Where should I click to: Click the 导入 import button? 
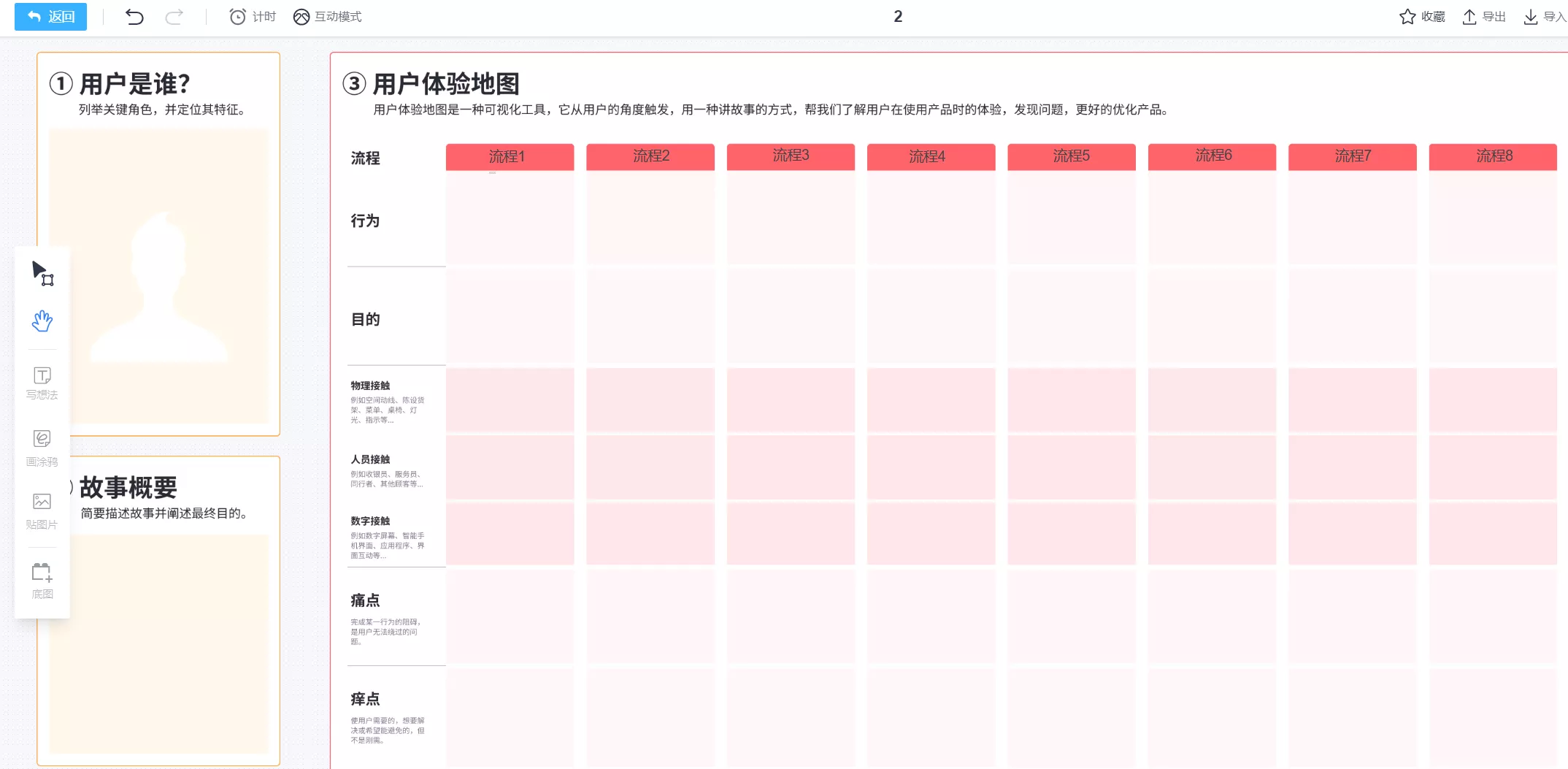(x=1544, y=17)
